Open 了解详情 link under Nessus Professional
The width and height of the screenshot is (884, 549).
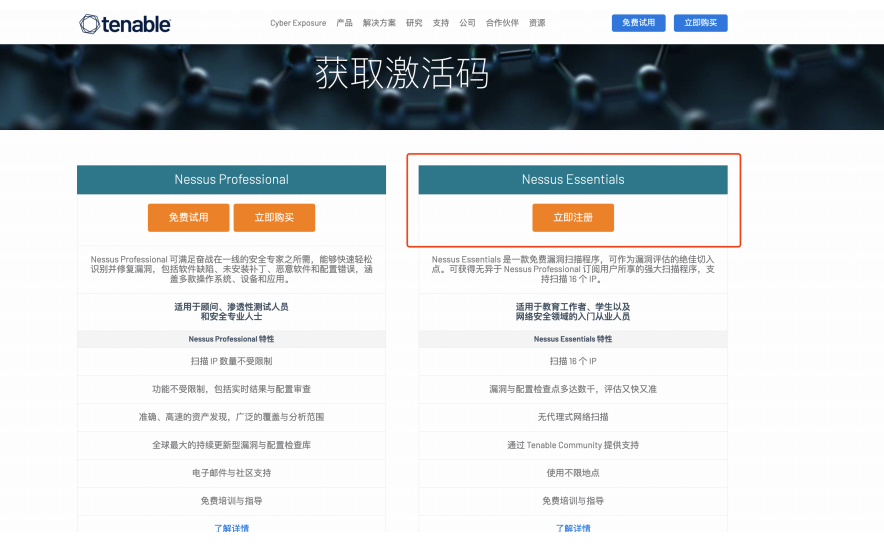click(x=231, y=528)
